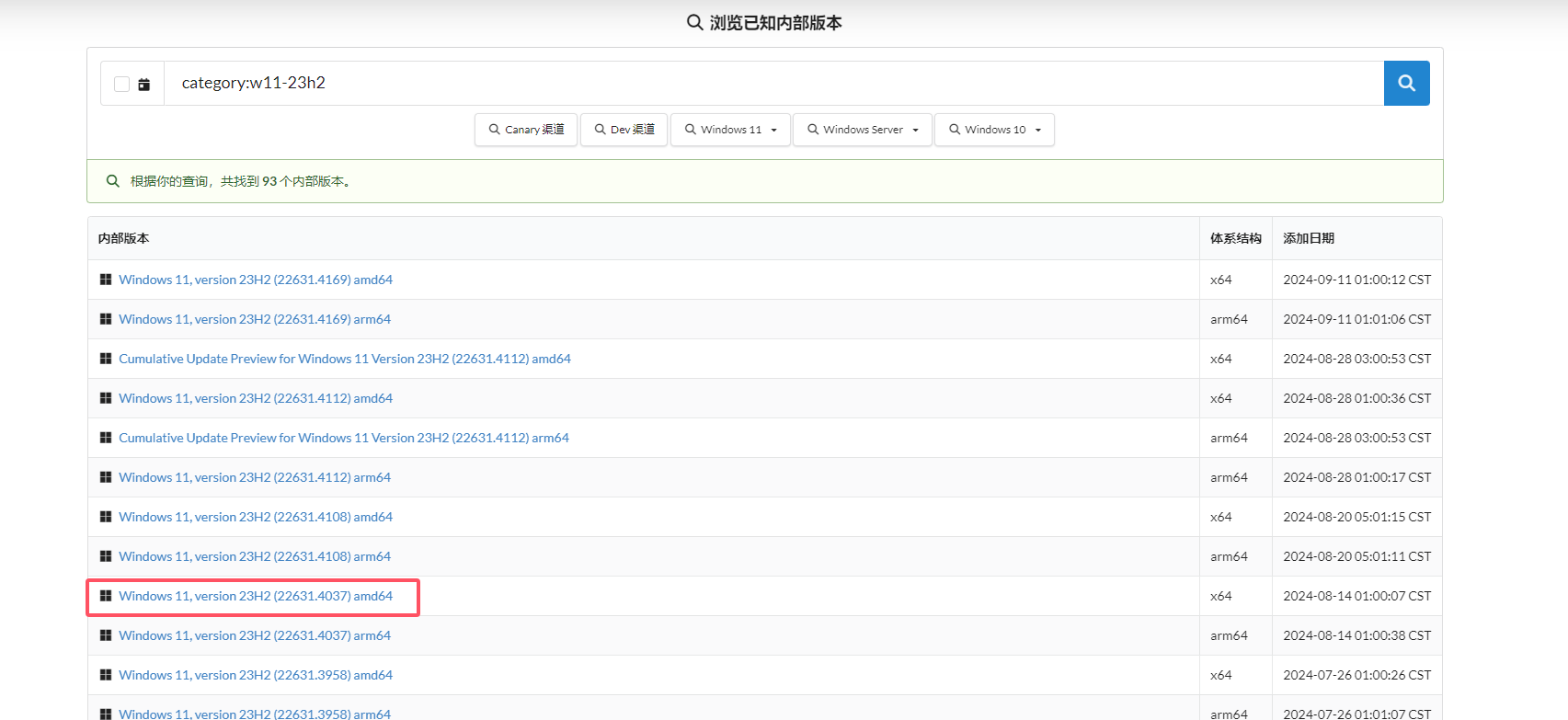The width and height of the screenshot is (1568, 720).
Task: Click Windows logo icon beside 22631.4108 arm64 row
Action: coord(106,556)
